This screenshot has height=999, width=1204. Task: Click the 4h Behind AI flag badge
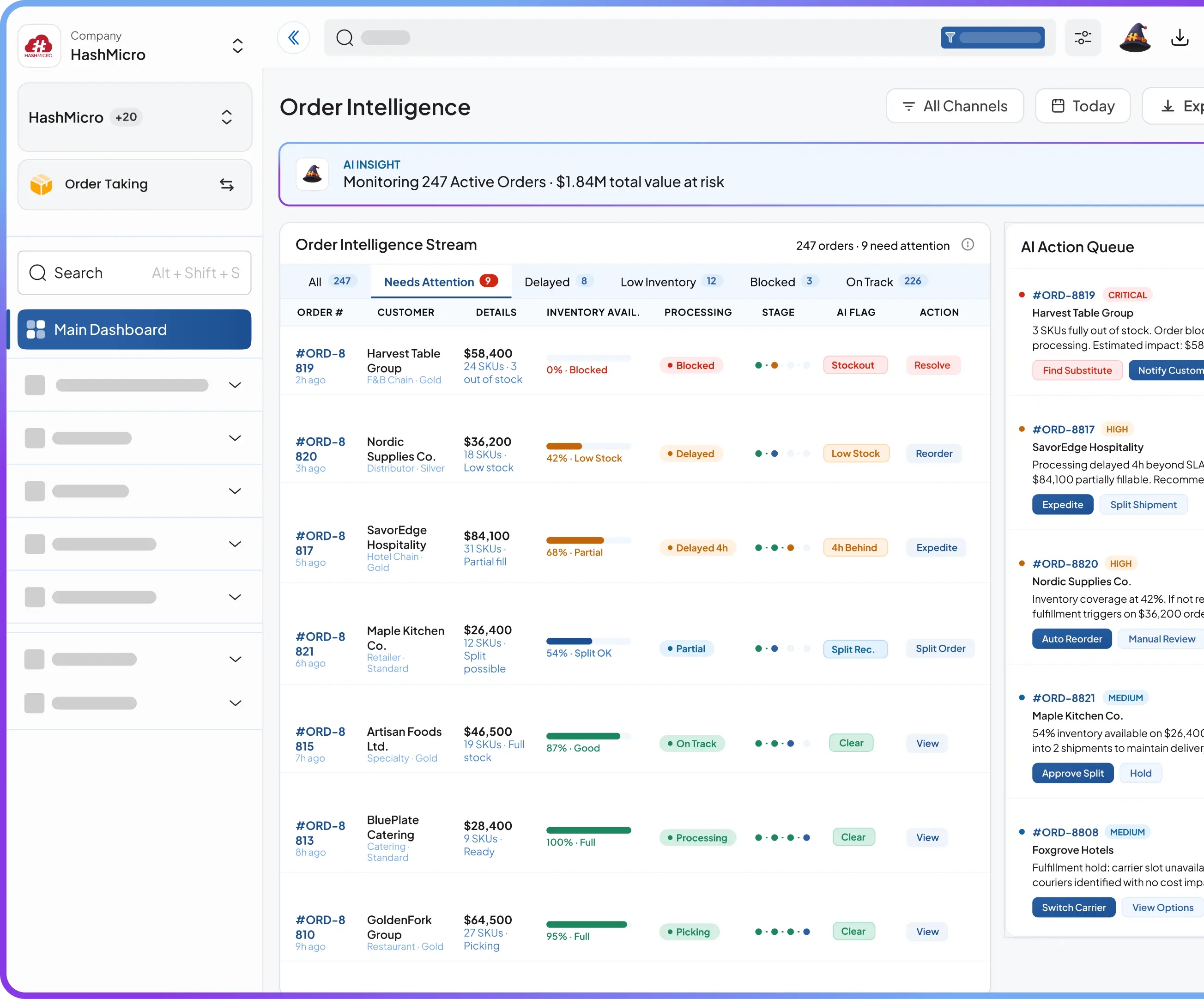(x=855, y=548)
